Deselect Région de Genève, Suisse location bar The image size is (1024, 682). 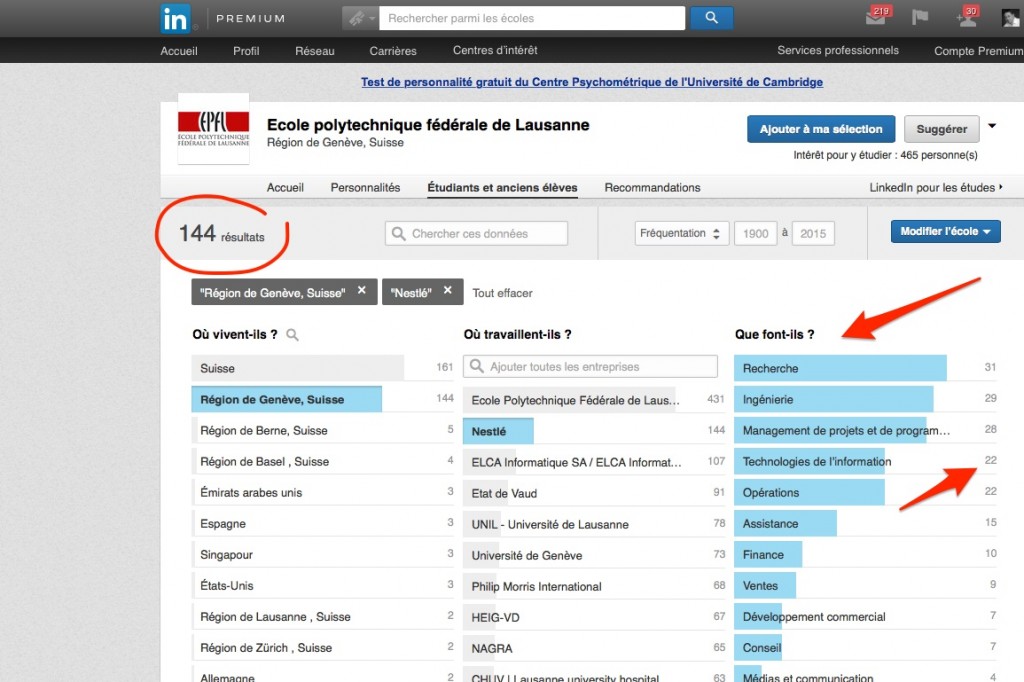[323, 399]
